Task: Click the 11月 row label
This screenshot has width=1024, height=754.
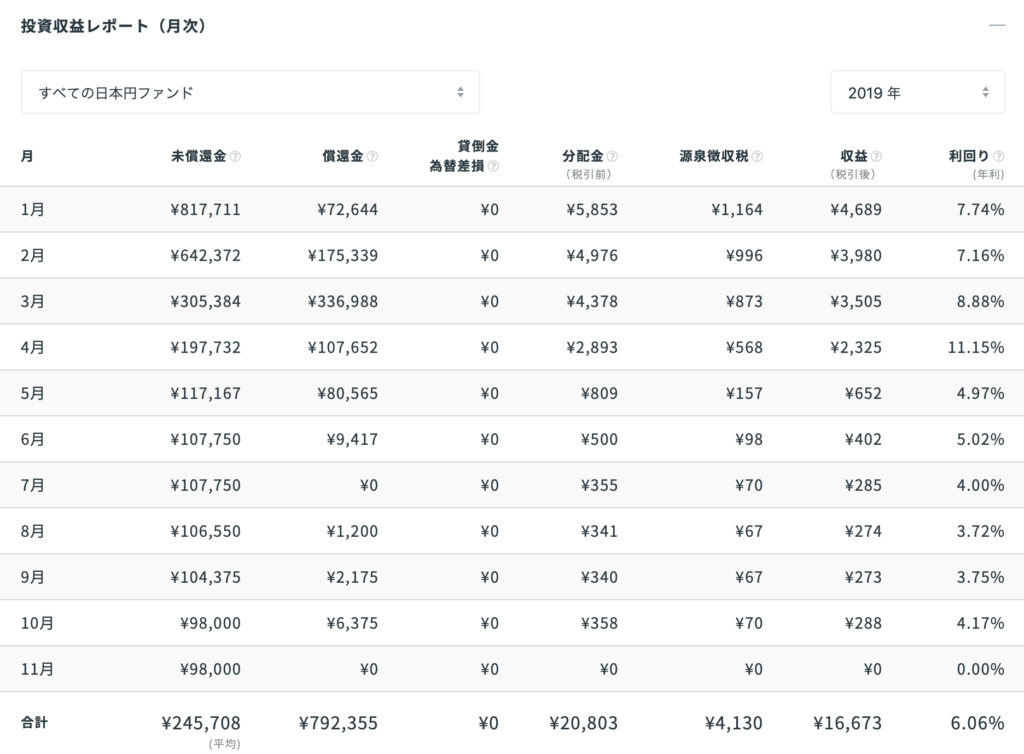Action: (x=37, y=669)
